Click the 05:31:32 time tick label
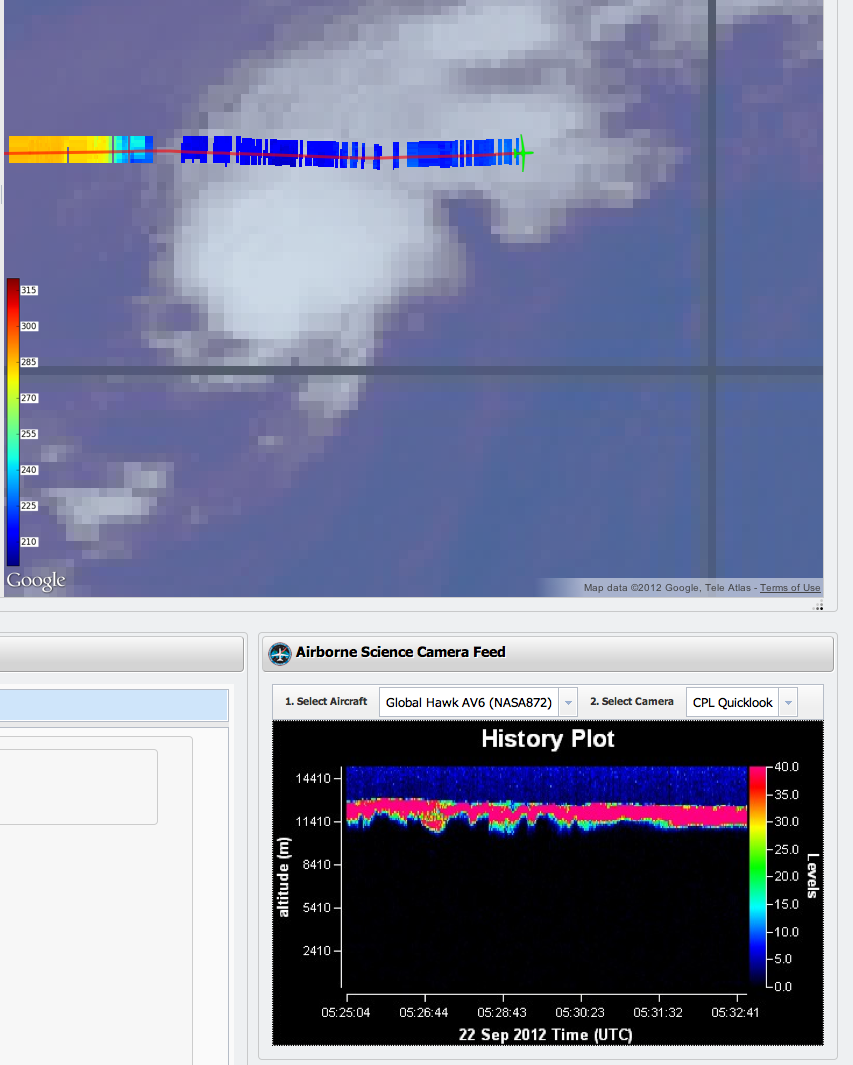 [x=660, y=1013]
